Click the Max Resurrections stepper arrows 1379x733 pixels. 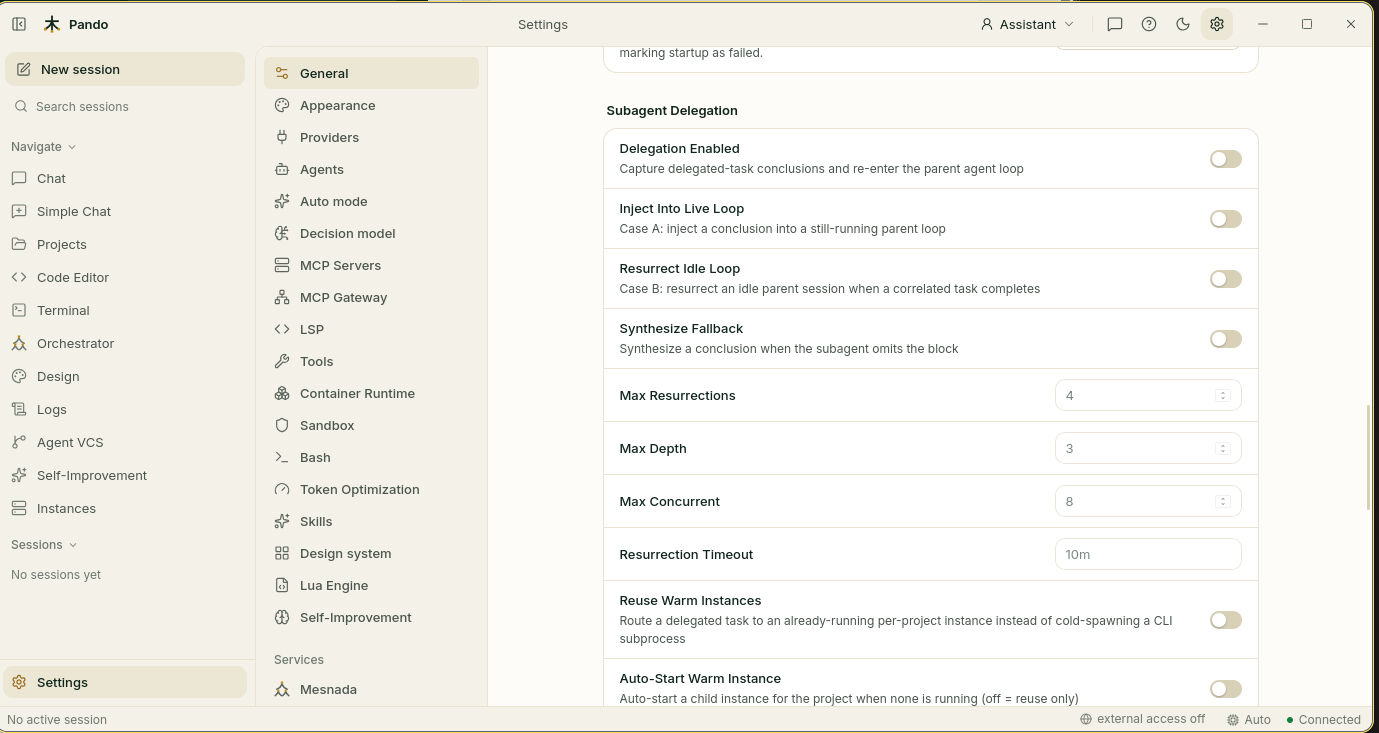[x=1222, y=395]
